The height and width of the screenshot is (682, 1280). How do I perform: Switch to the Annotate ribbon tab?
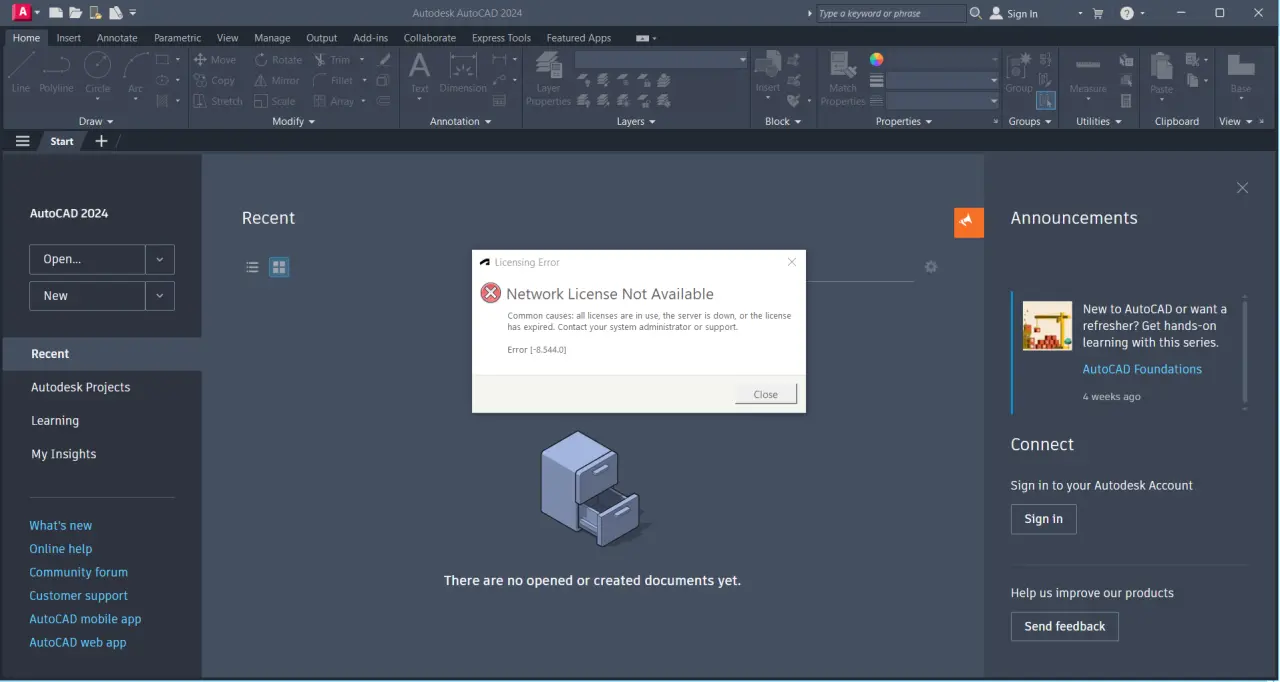117,38
